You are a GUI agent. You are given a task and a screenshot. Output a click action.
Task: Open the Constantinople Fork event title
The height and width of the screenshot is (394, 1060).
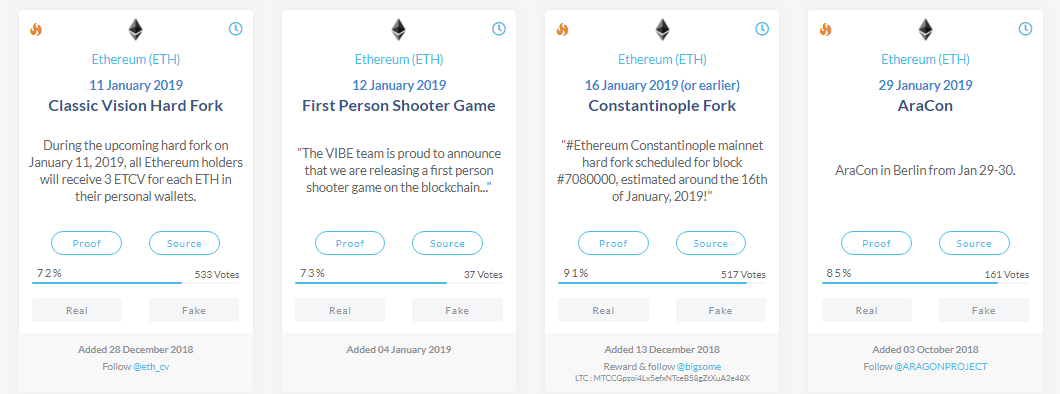pyautogui.click(x=662, y=106)
